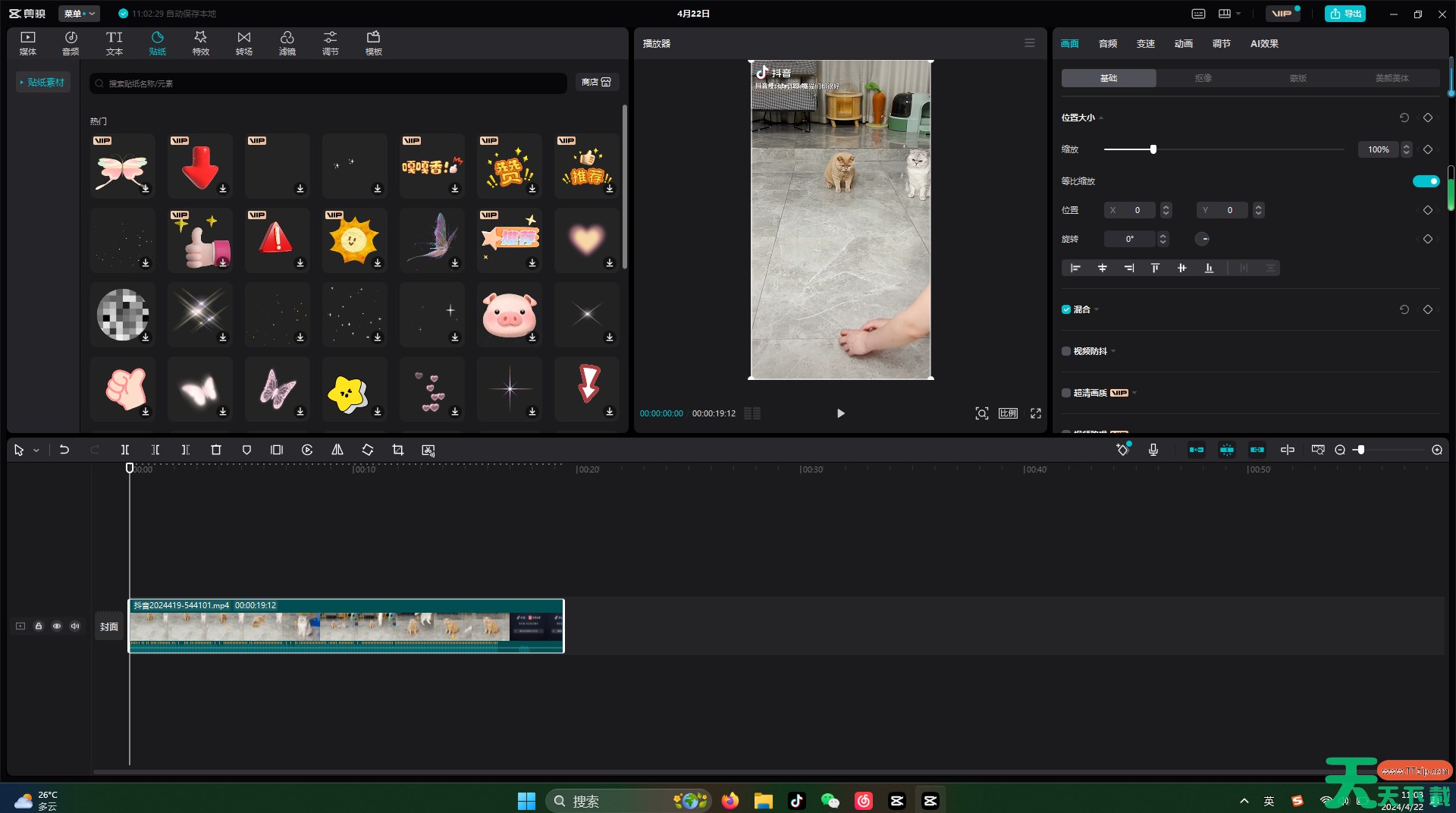Screen dimensions: 1456x813
Task: Expand the selection tool dropdown arrow
Action: (x=36, y=450)
